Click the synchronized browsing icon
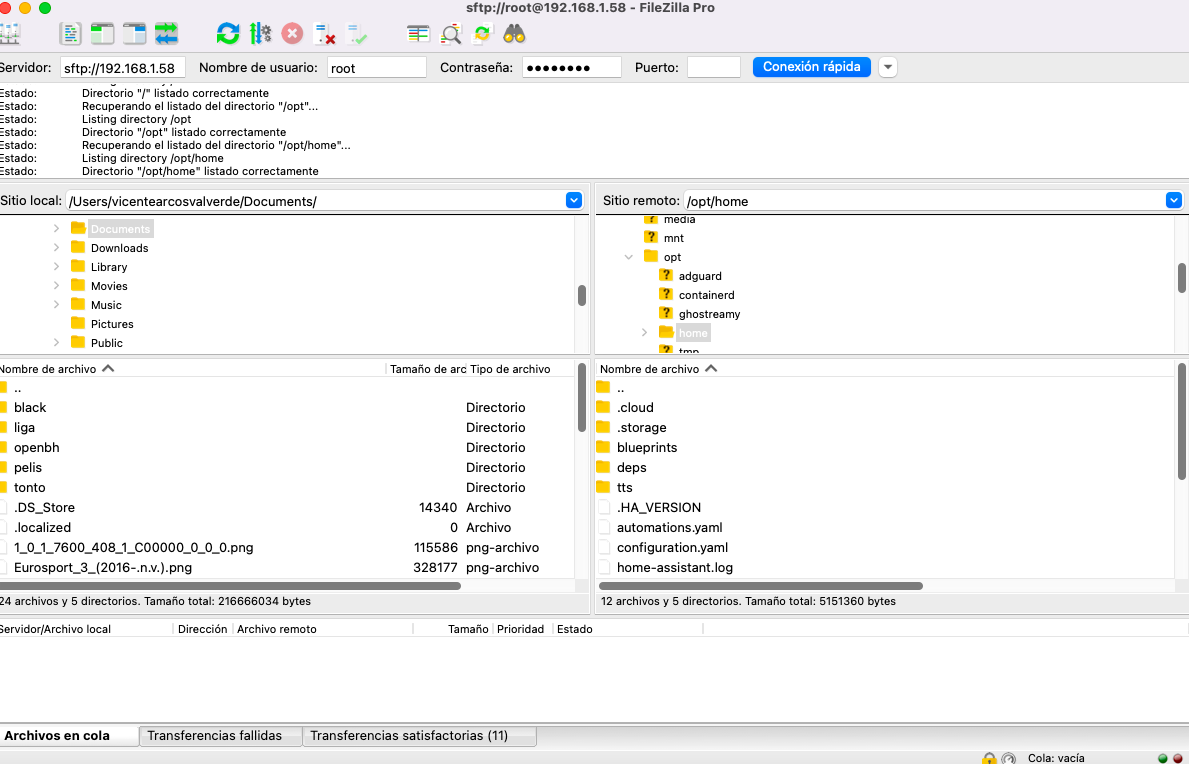The image size is (1189, 764). (x=483, y=34)
